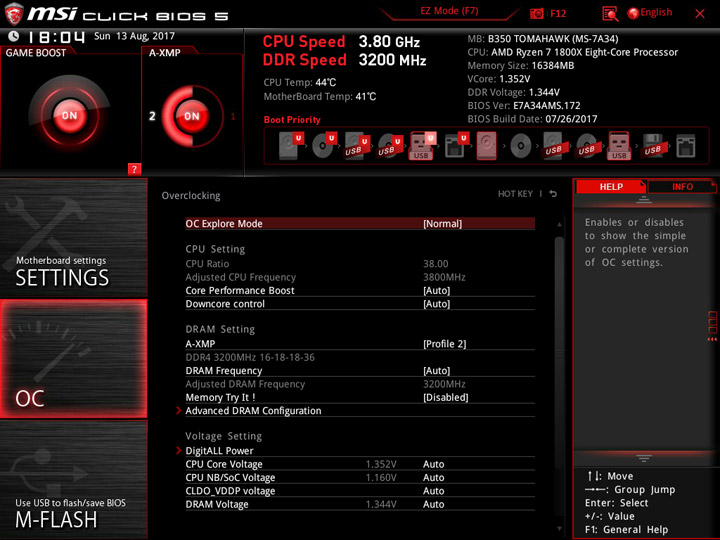Select the UEFI hard disk boot device
This screenshot has height=540, width=720.
point(291,146)
